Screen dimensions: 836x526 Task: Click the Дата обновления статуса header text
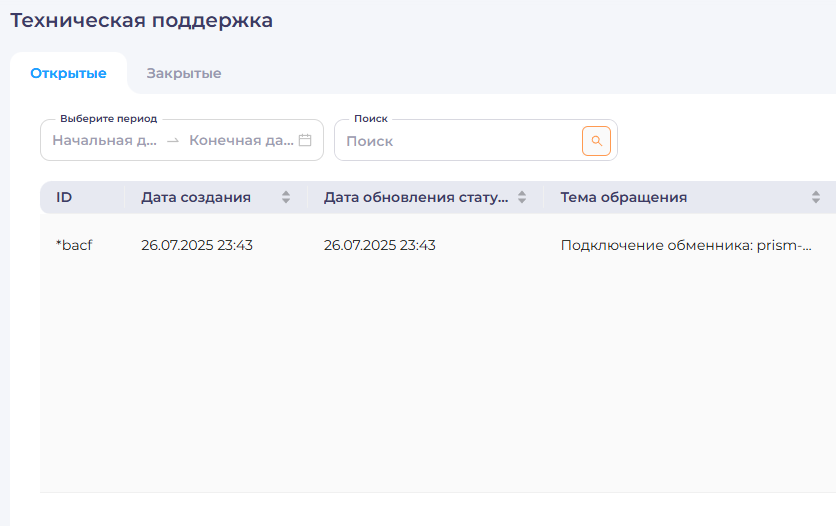[415, 197]
